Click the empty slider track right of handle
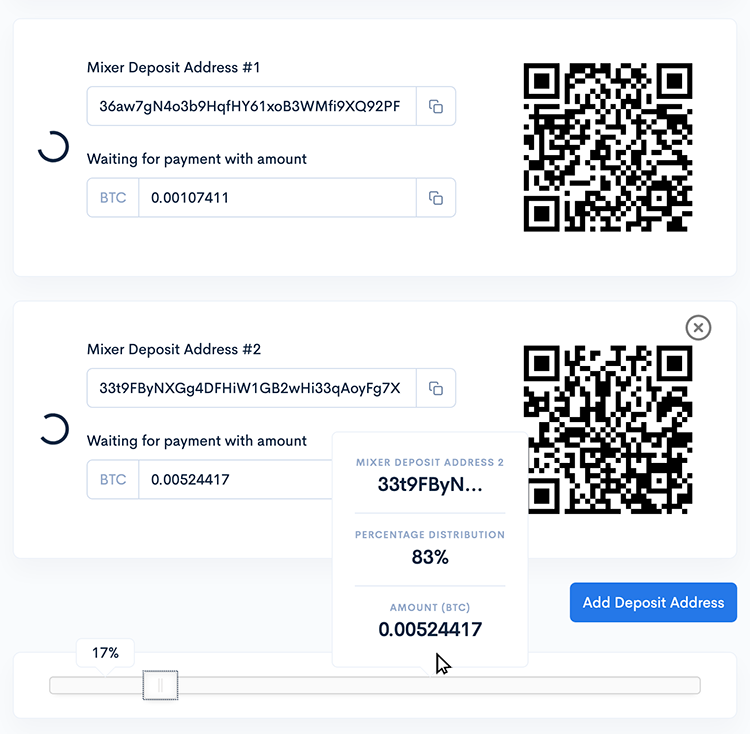750x734 pixels. tap(560, 685)
